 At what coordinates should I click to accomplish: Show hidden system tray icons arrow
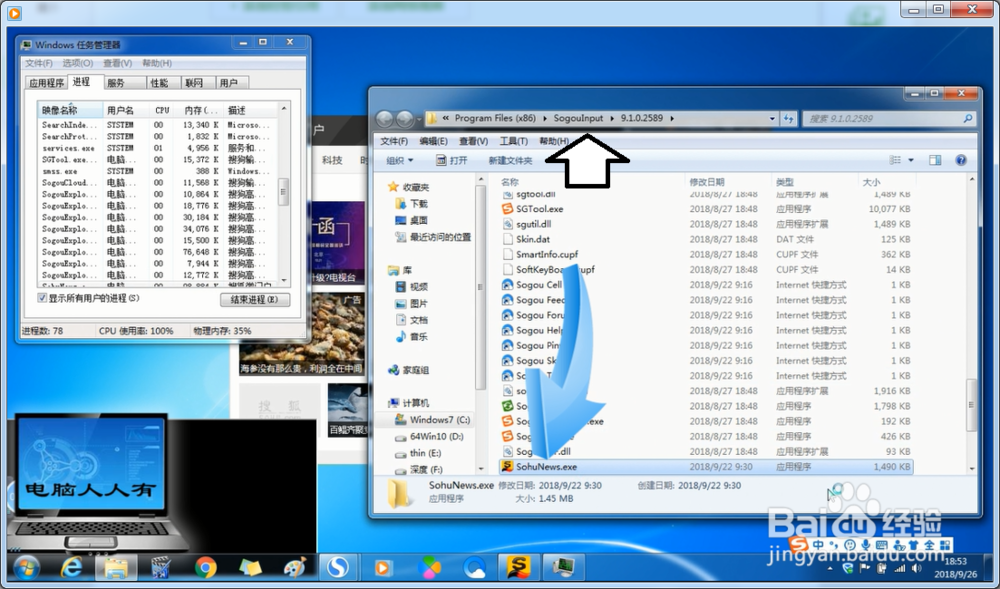(830, 569)
